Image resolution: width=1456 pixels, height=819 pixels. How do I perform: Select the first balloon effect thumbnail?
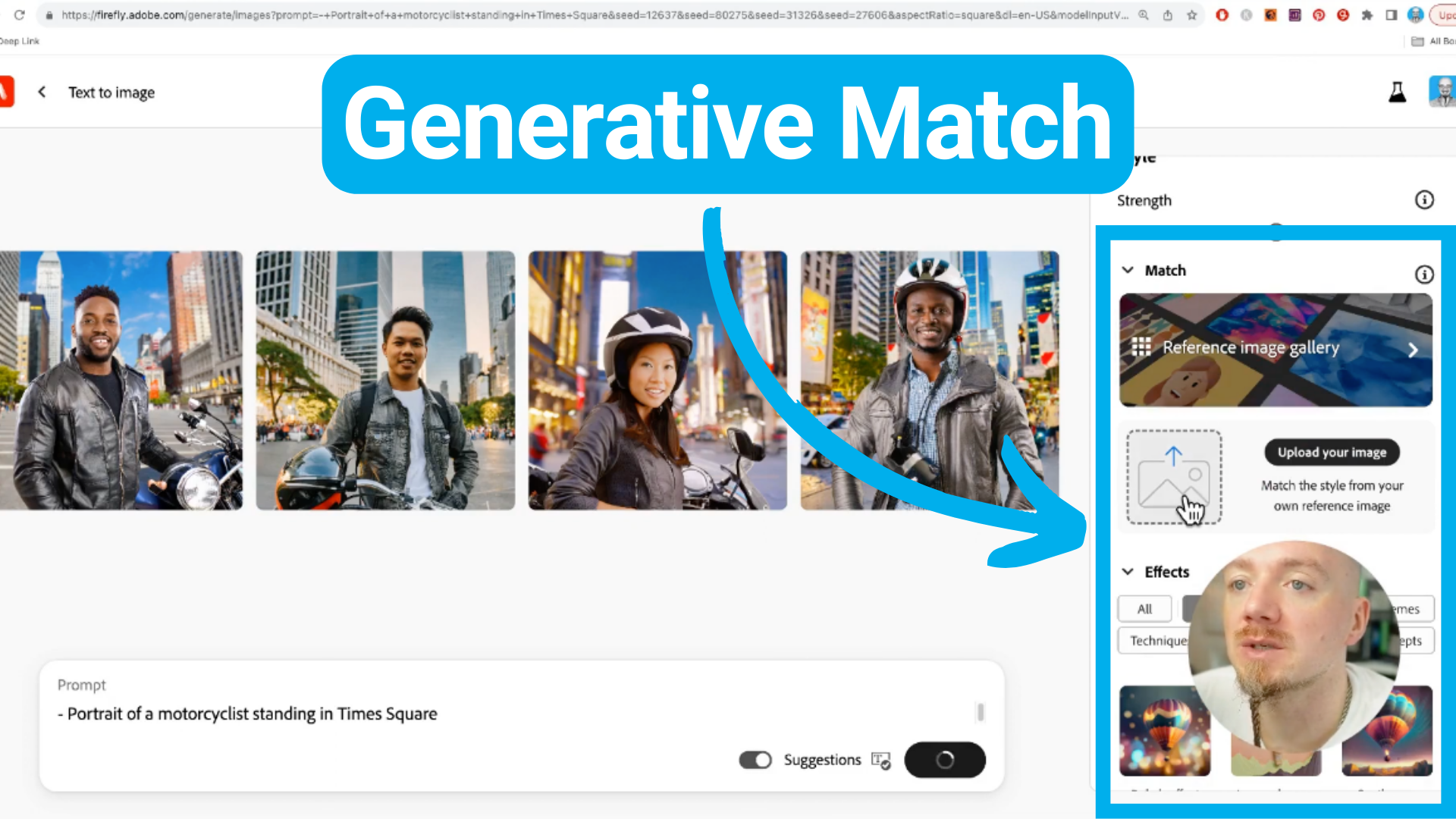(1165, 731)
